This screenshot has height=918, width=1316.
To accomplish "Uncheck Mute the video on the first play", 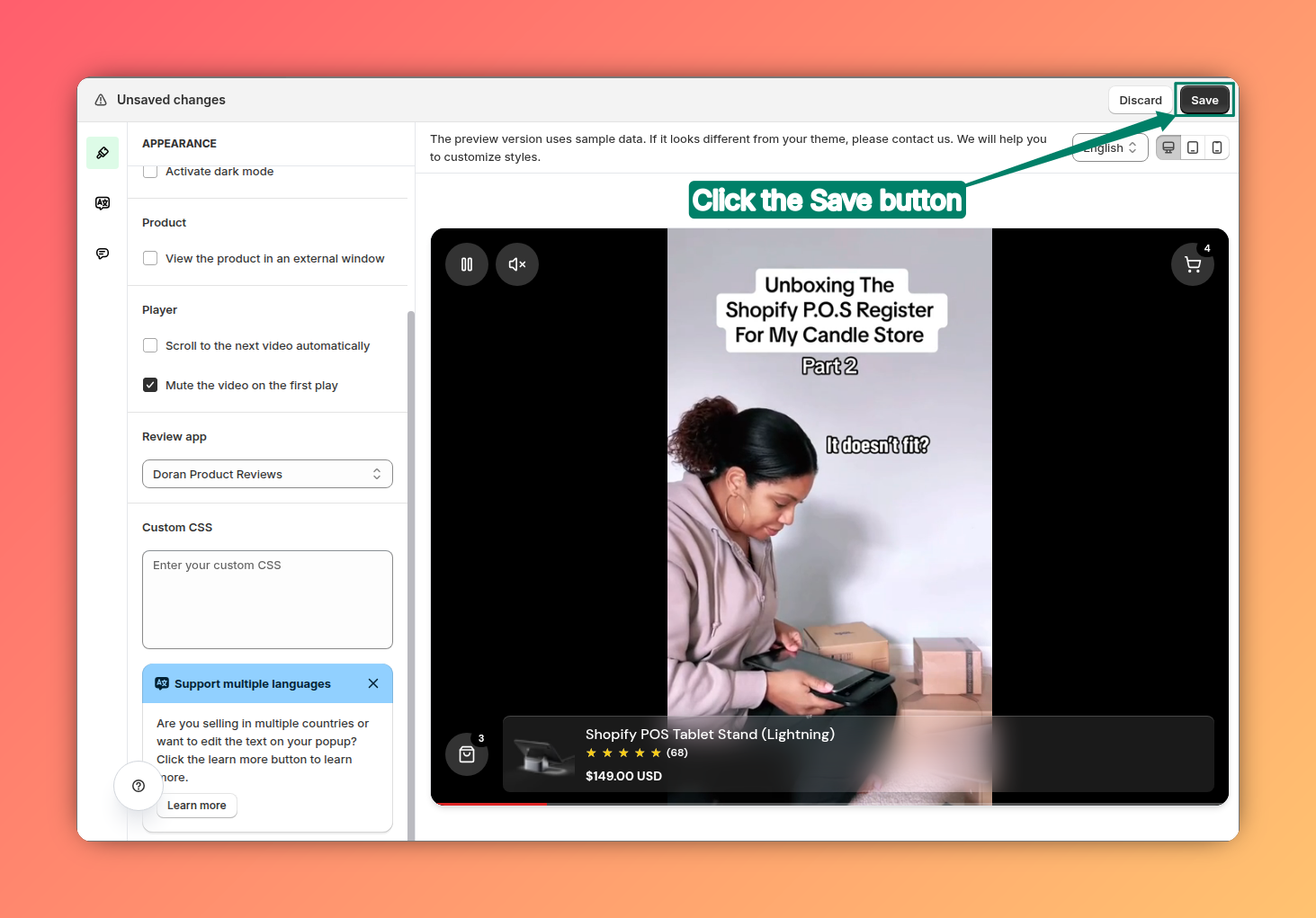I will point(150,385).
